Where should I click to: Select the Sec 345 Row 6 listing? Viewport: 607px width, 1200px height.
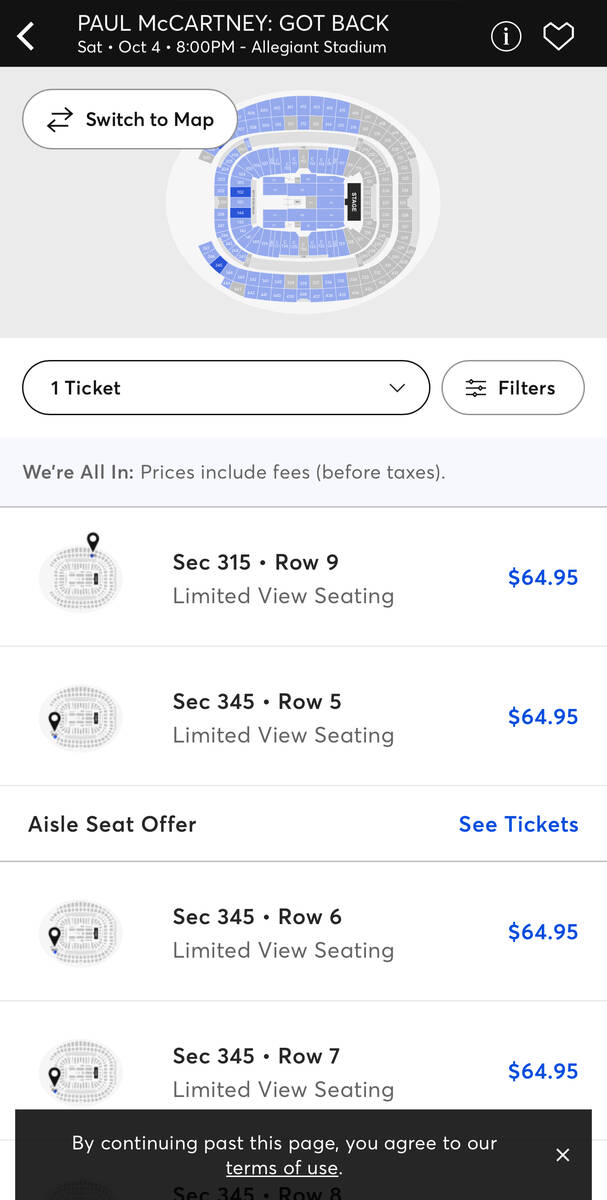click(283, 932)
